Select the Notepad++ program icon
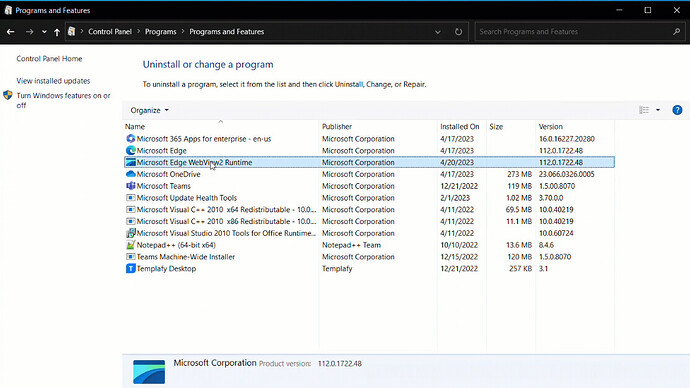This screenshot has height=388, width=690. (x=130, y=245)
